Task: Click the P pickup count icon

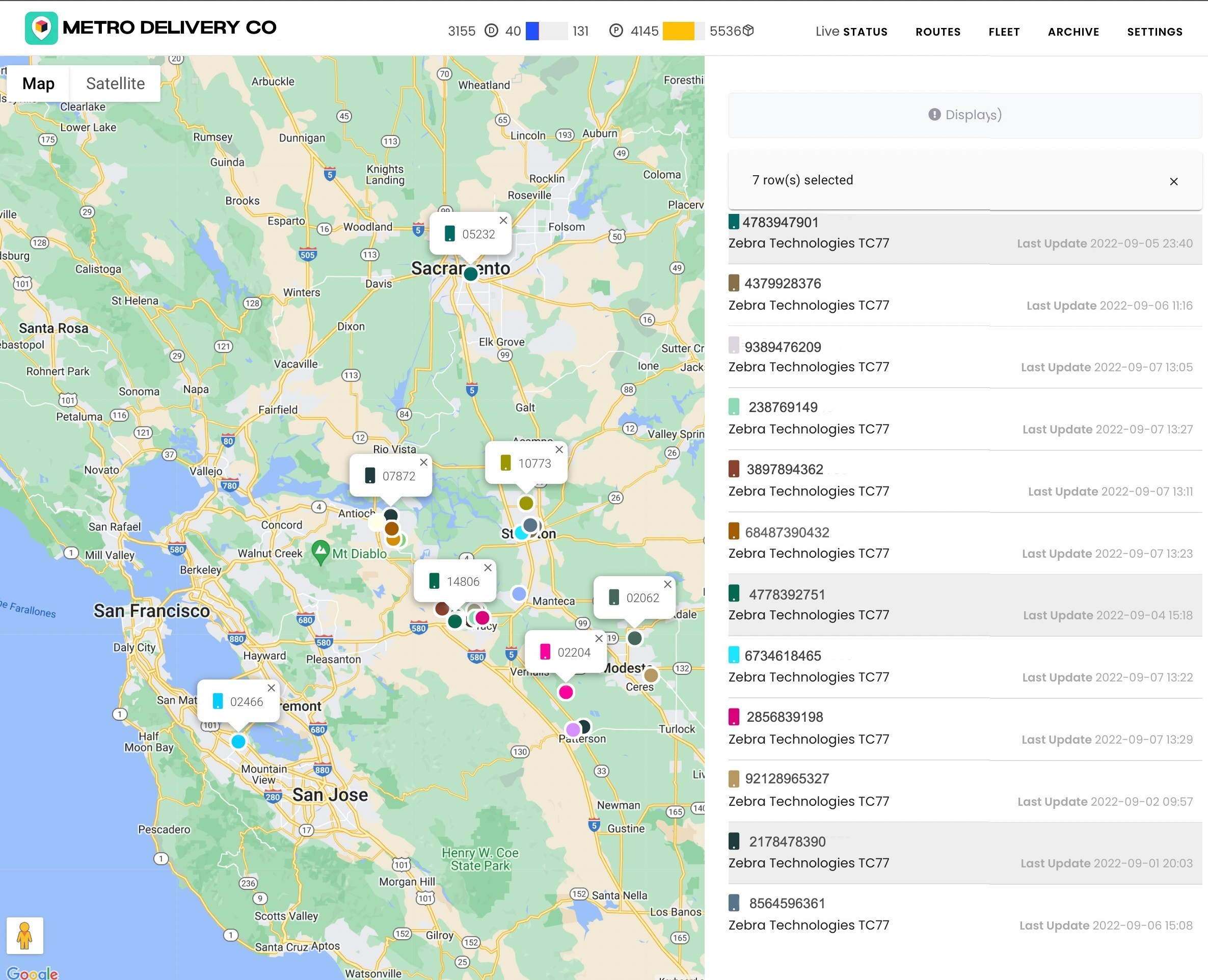Action: (x=615, y=31)
